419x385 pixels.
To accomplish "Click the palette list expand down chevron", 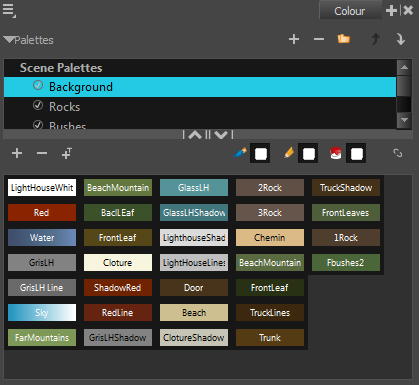I will click(x=221, y=134).
